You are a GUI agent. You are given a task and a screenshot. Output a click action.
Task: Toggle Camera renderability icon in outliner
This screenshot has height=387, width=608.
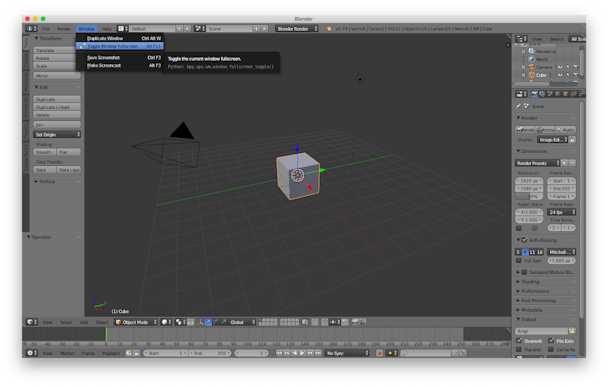click(575, 67)
